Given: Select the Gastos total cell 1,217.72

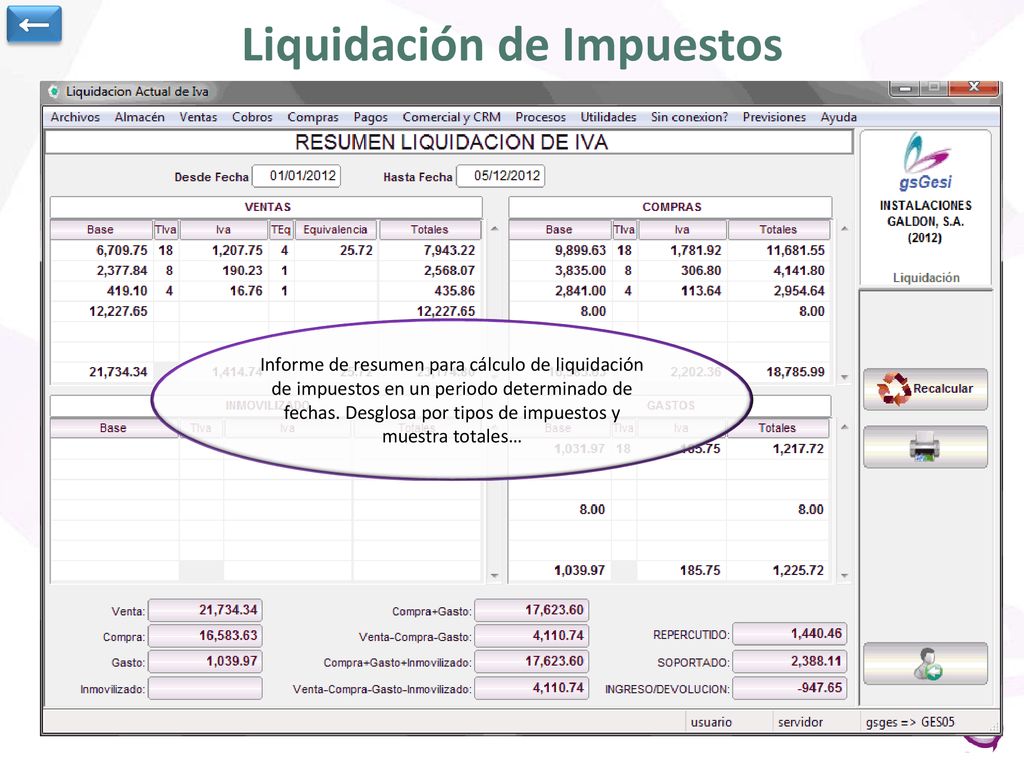Looking at the screenshot, I should click(778, 449).
